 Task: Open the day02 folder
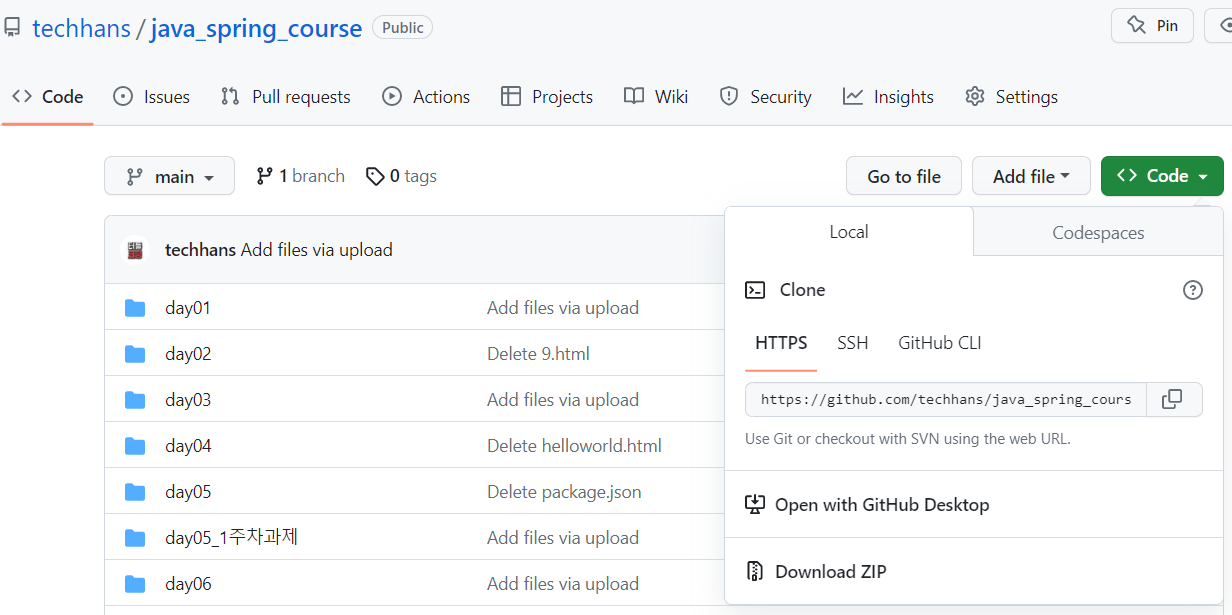pyautogui.click(x=188, y=354)
